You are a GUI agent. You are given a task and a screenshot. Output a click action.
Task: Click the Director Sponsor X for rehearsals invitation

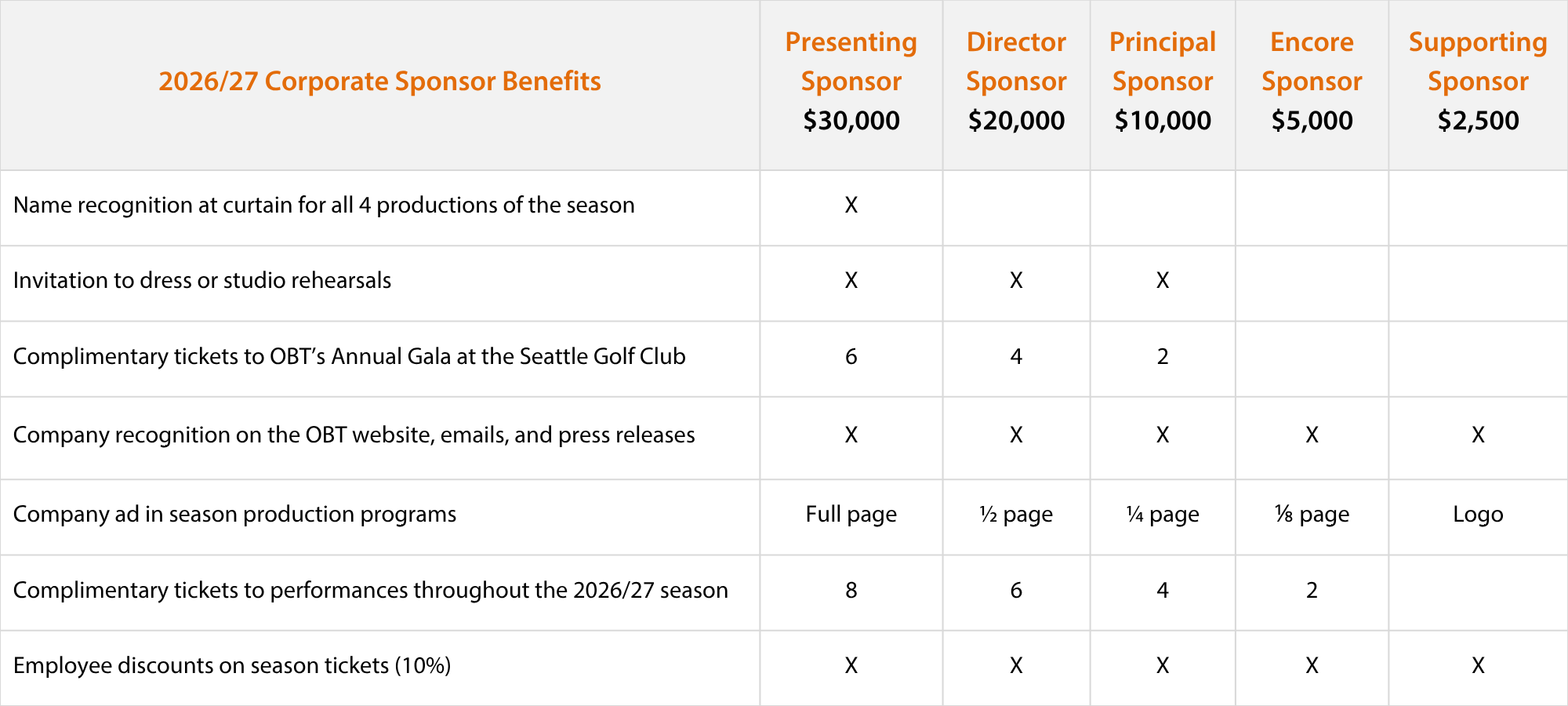1016,280
